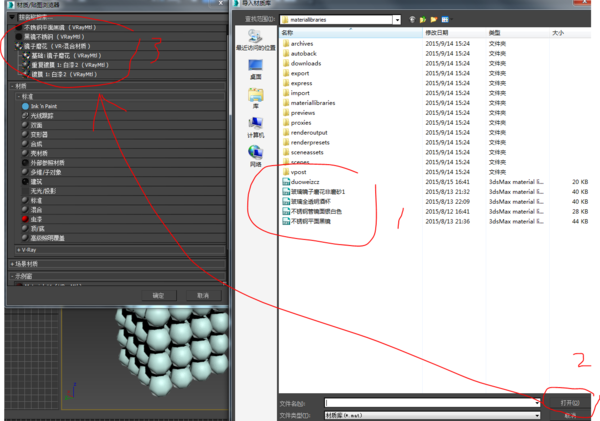Choose the 变形器 morpher material
This screenshot has height=421, width=600.
click(34, 134)
